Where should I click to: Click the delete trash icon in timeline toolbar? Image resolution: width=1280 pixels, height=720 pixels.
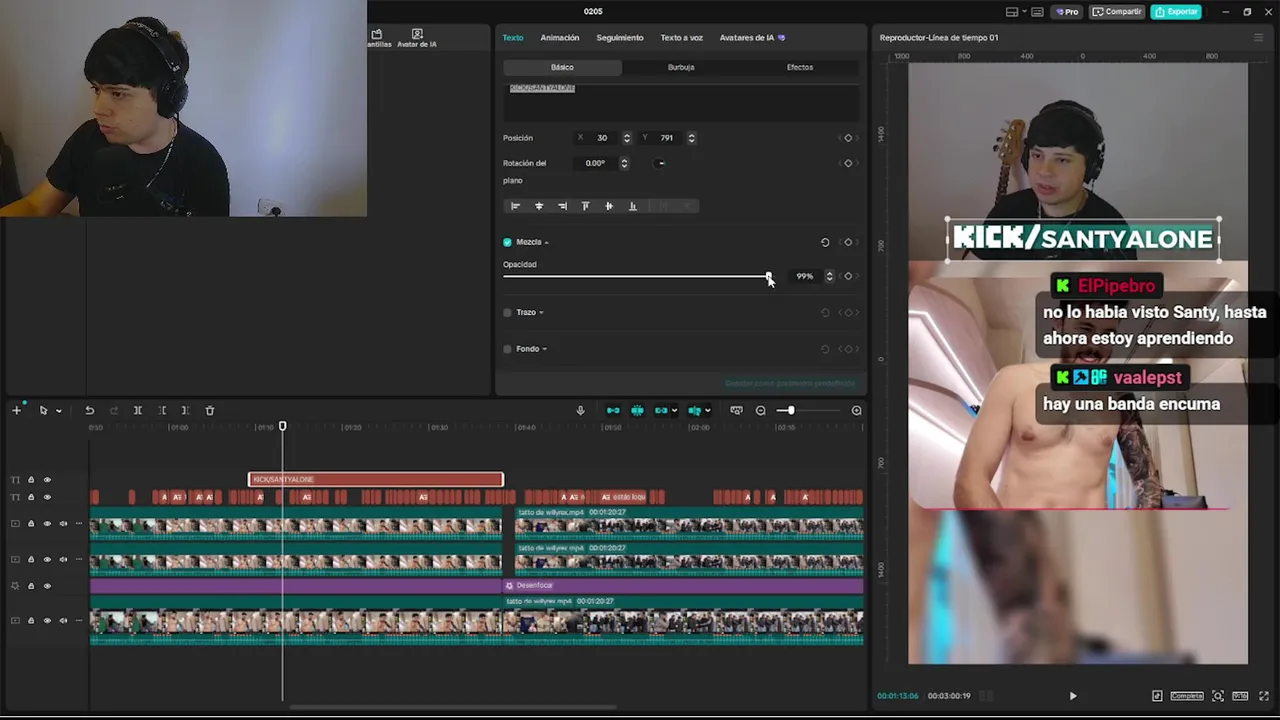[210, 410]
